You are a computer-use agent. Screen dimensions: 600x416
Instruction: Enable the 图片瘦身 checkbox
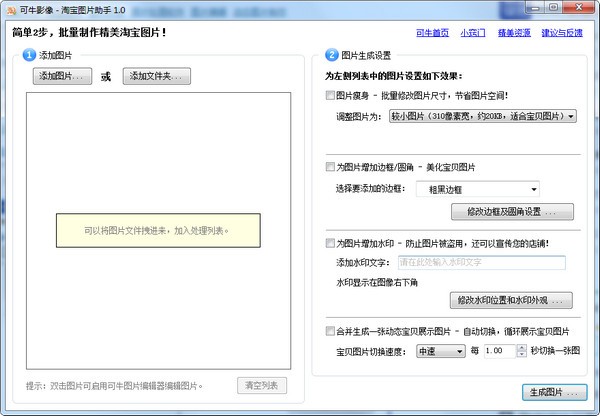coord(330,95)
